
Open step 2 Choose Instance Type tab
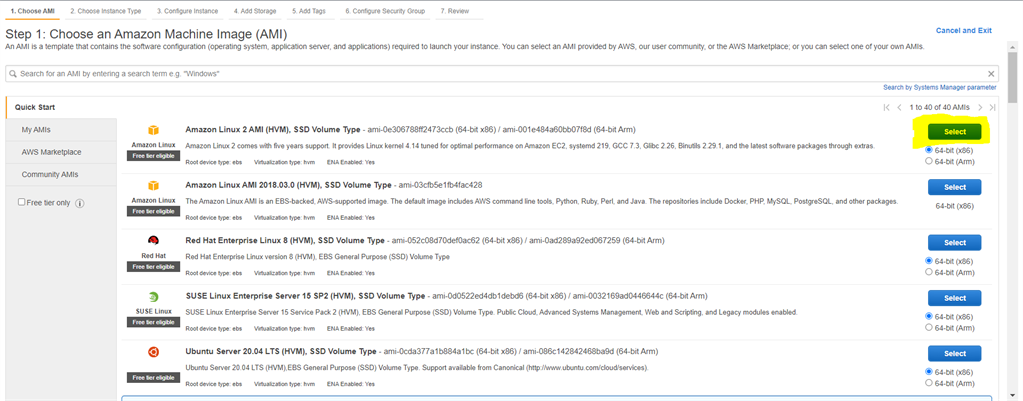click(x=106, y=11)
